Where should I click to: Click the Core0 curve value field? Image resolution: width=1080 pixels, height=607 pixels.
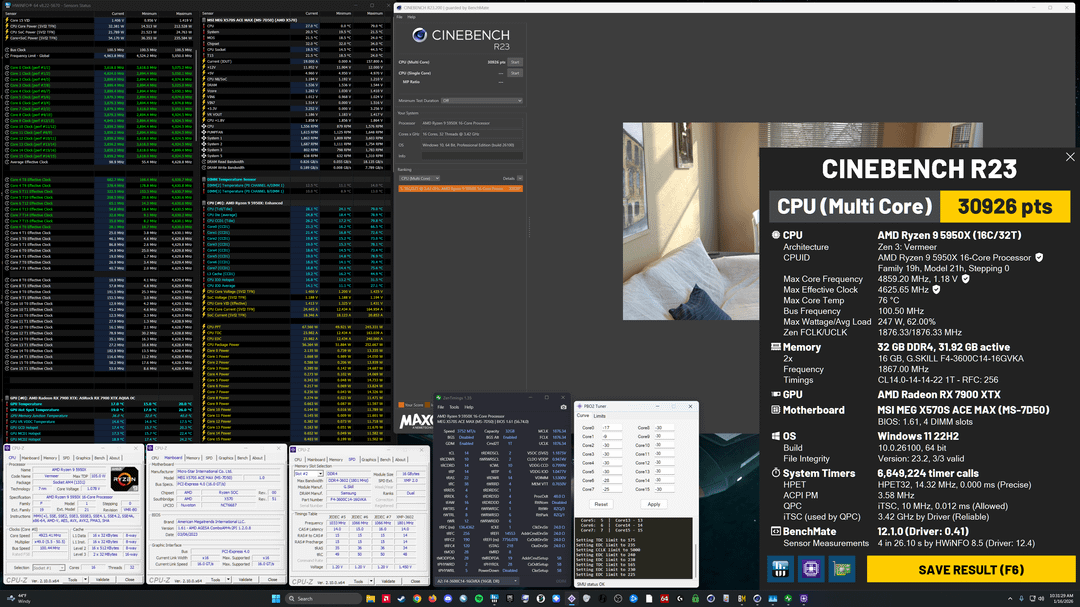point(612,427)
